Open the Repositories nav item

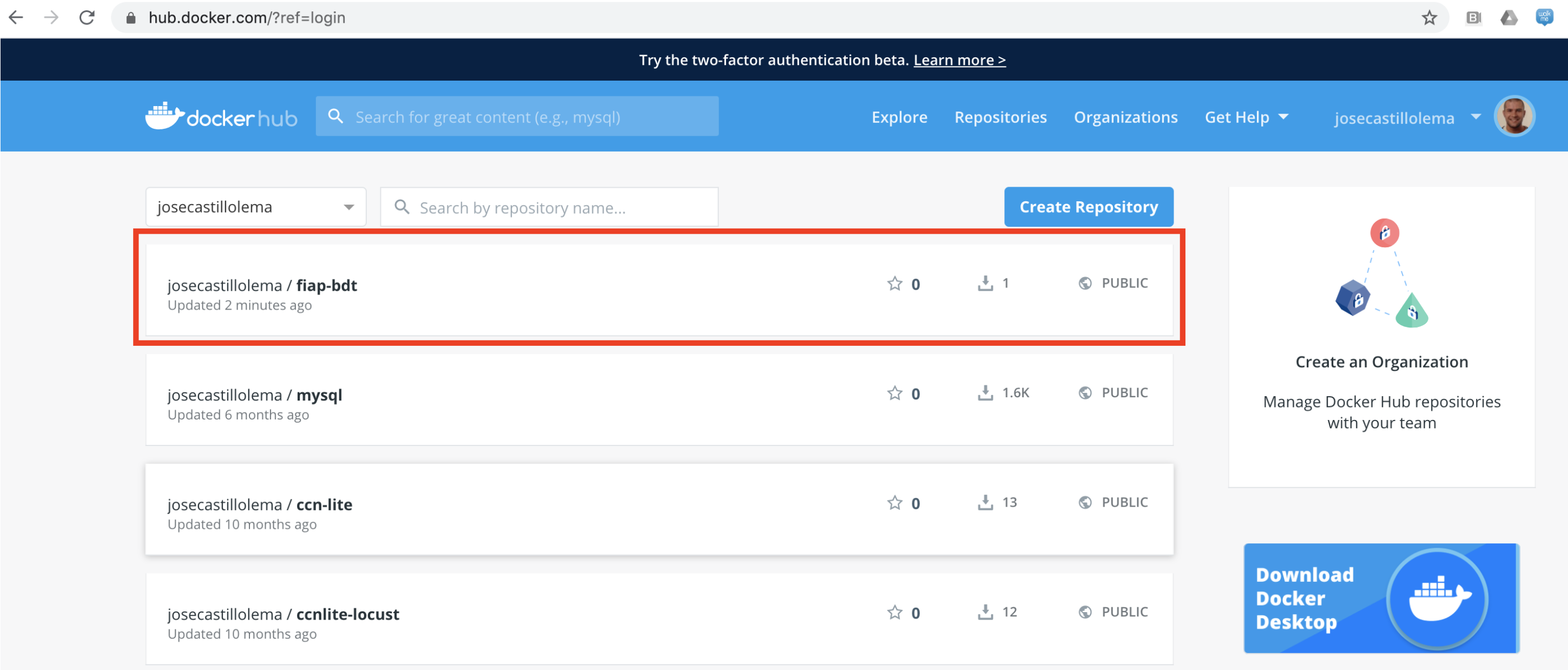point(1000,117)
